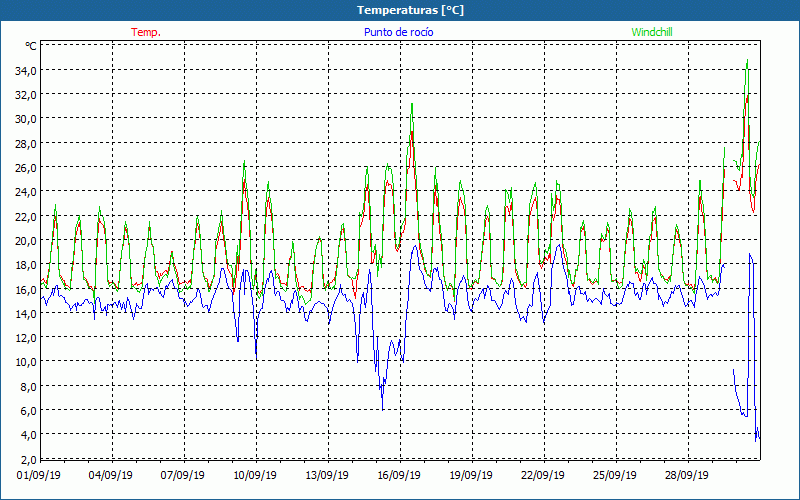The height and width of the screenshot is (500, 800).
Task: Click the 10,0 y-axis value
Action: tap(26, 362)
